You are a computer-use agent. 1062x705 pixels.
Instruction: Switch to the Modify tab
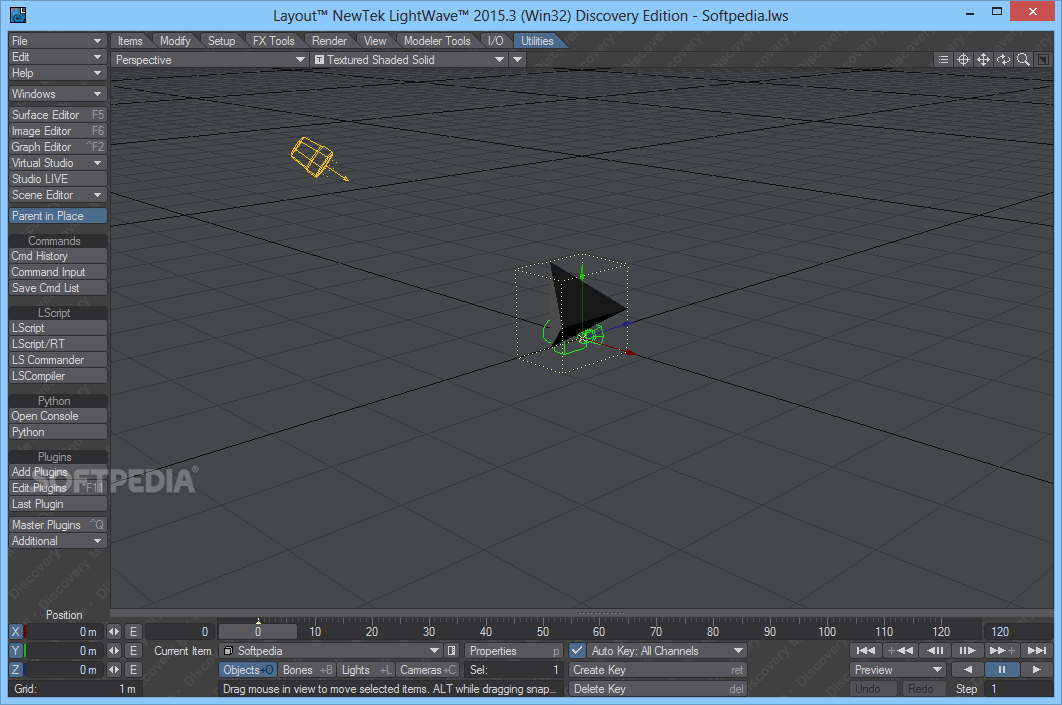point(175,41)
